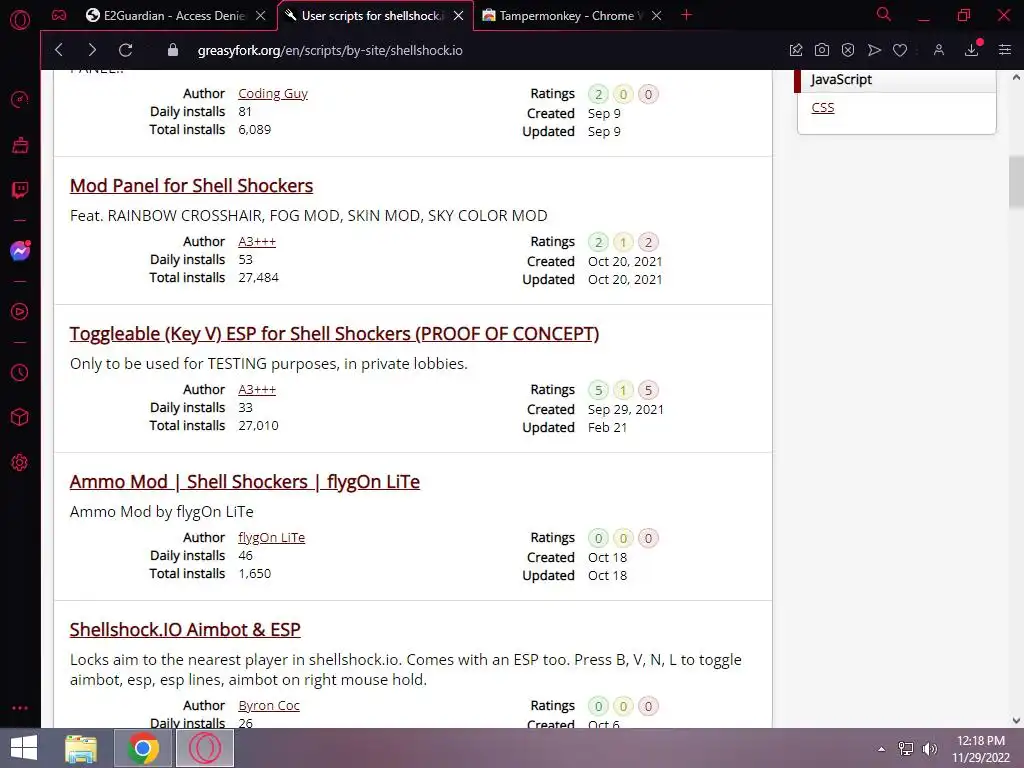
Task: Open GX Control speedometer icon in sidebar
Action: tap(20, 99)
